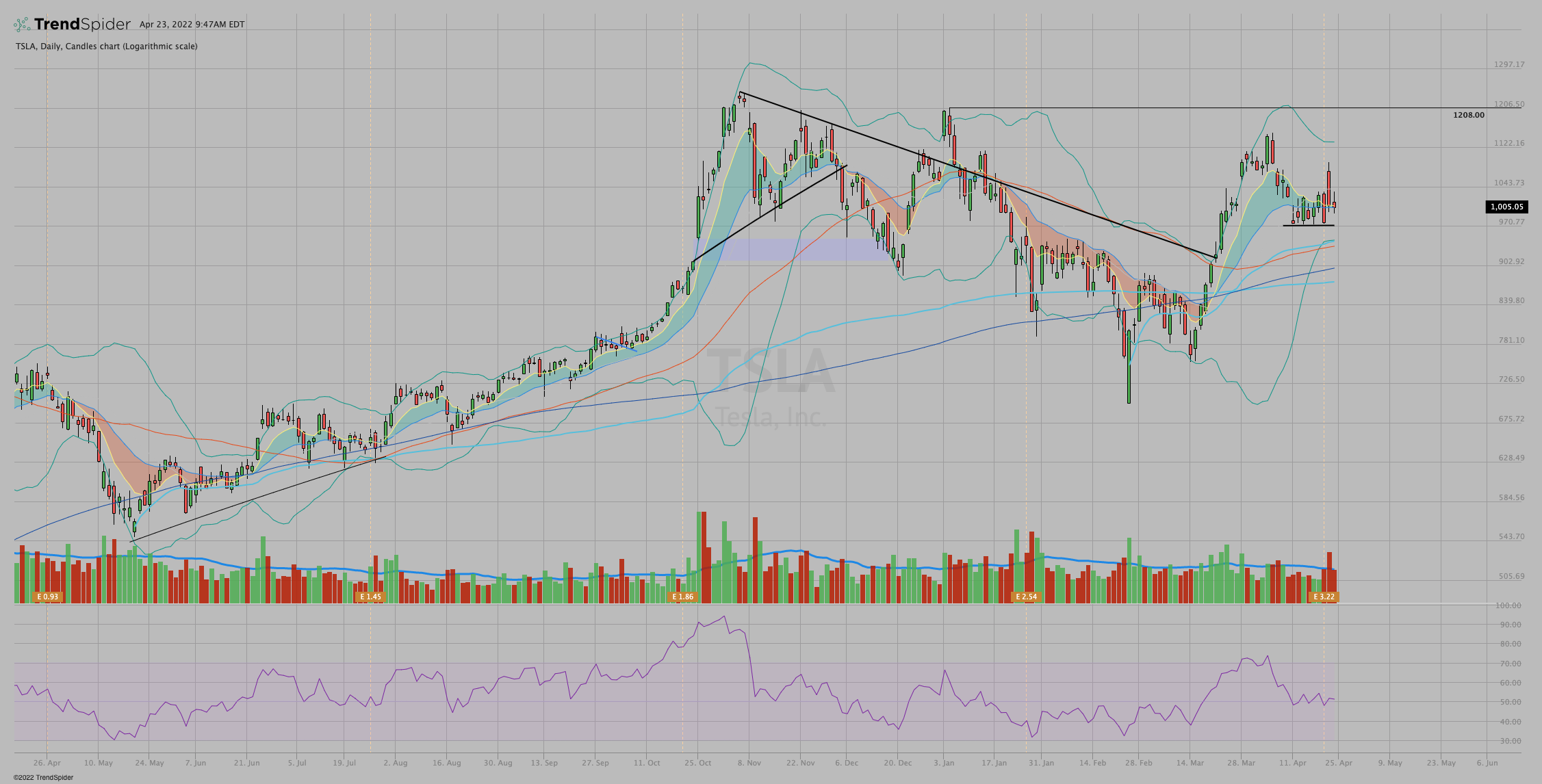Select the 26. Apr date label
The image size is (1542, 784).
[47, 763]
